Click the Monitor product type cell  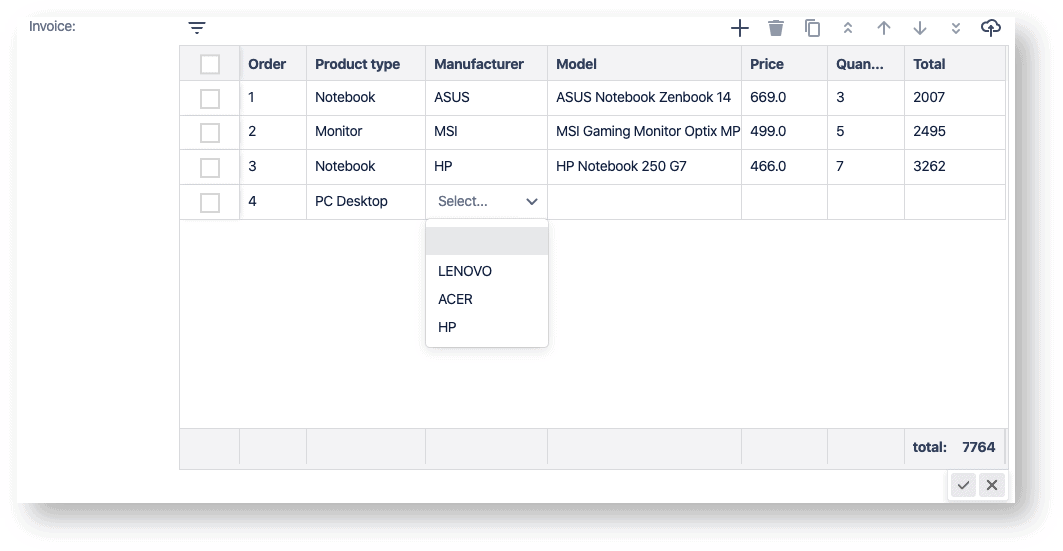tap(365, 131)
